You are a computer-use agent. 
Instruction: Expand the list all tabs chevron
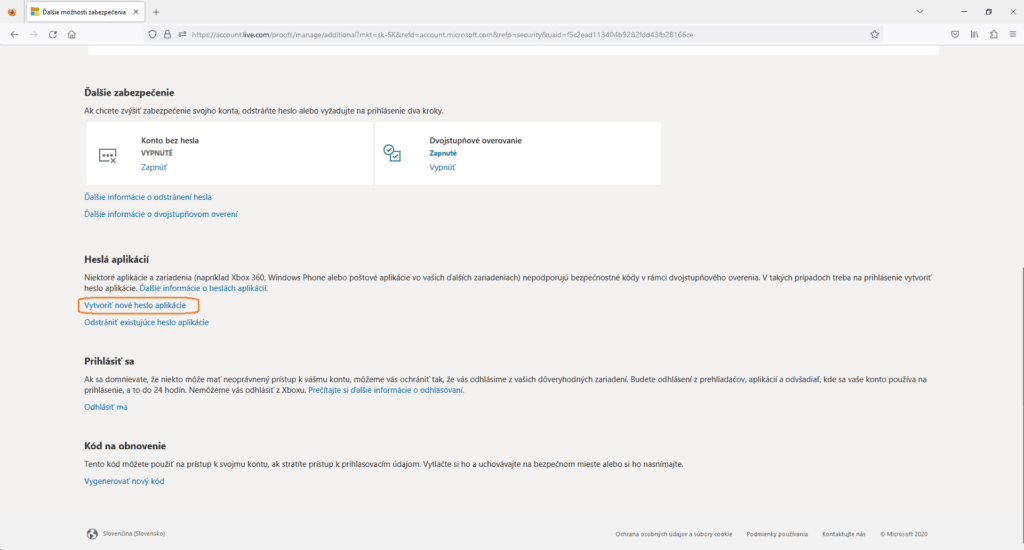coord(919,11)
